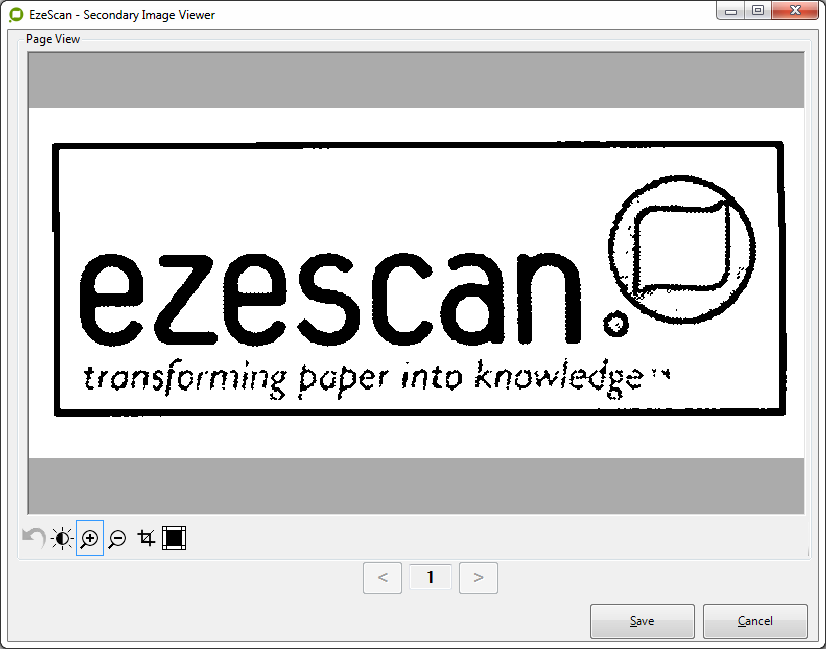Save the image changes

coord(642,621)
